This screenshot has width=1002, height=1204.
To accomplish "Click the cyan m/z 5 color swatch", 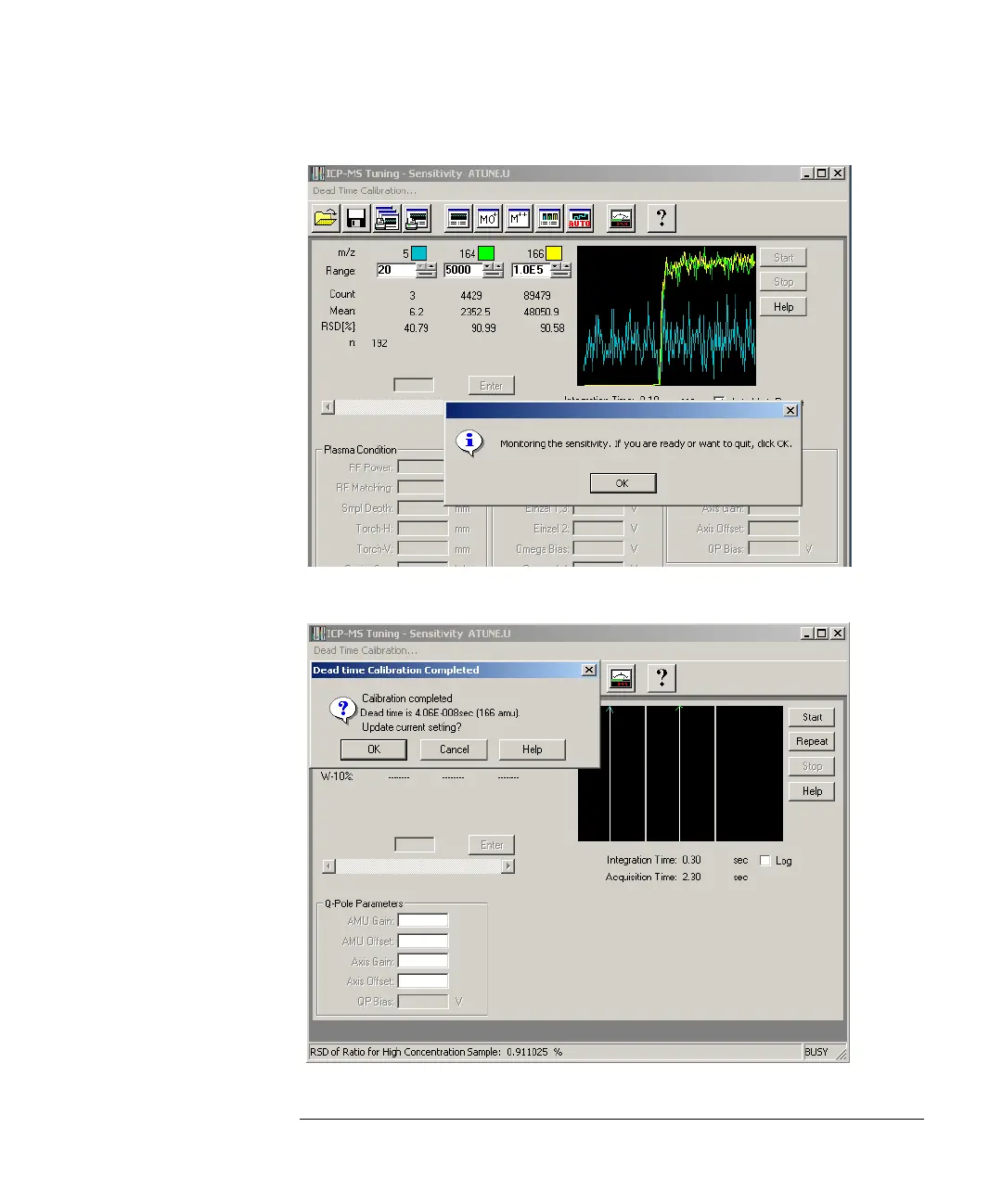I will coord(418,253).
